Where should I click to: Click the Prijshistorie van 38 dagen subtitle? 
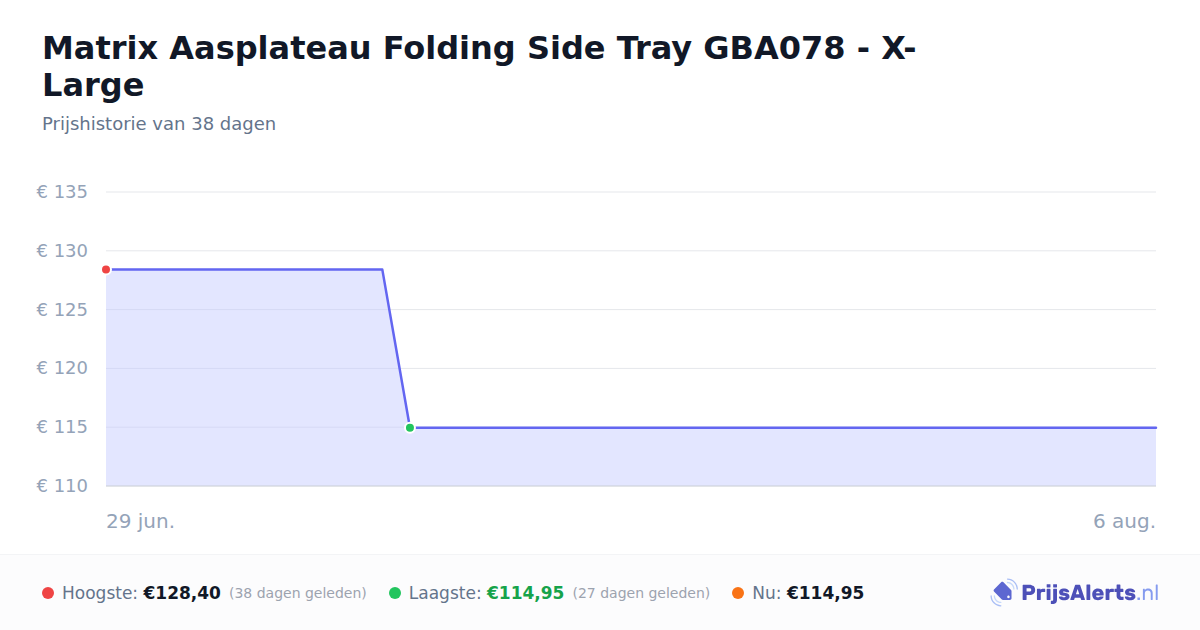pyautogui.click(x=159, y=124)
